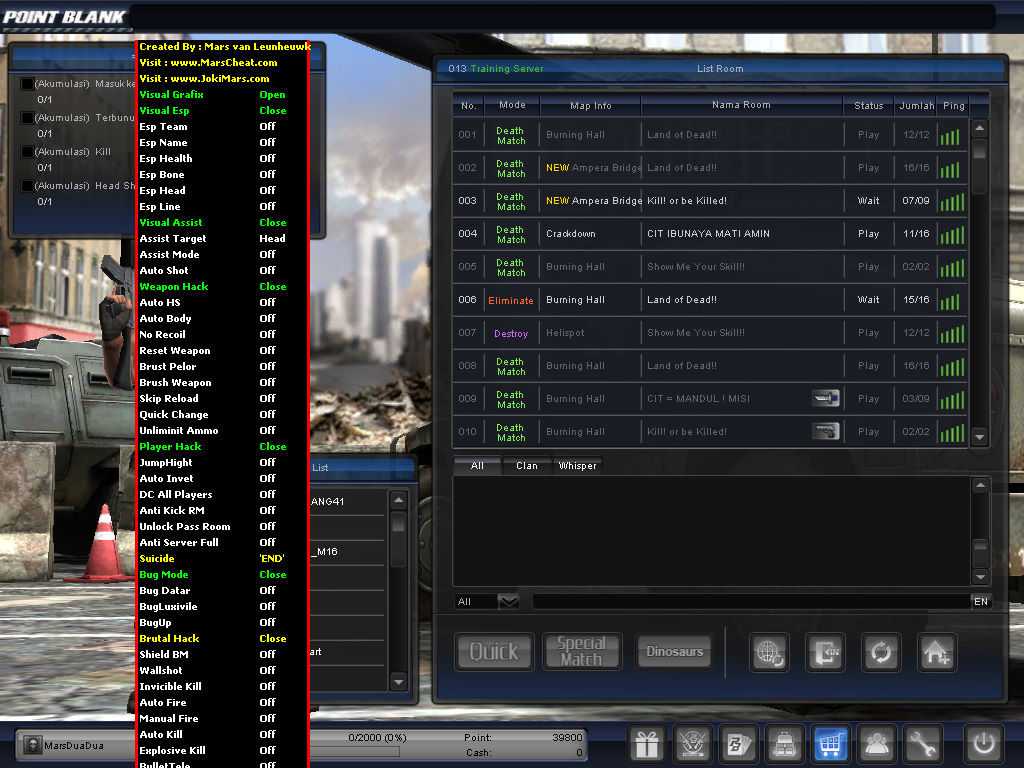The width and height of the screenshot is (1024, 768).
Task: Click room list scroll up arrow
Action: click(x=979, y=129)
